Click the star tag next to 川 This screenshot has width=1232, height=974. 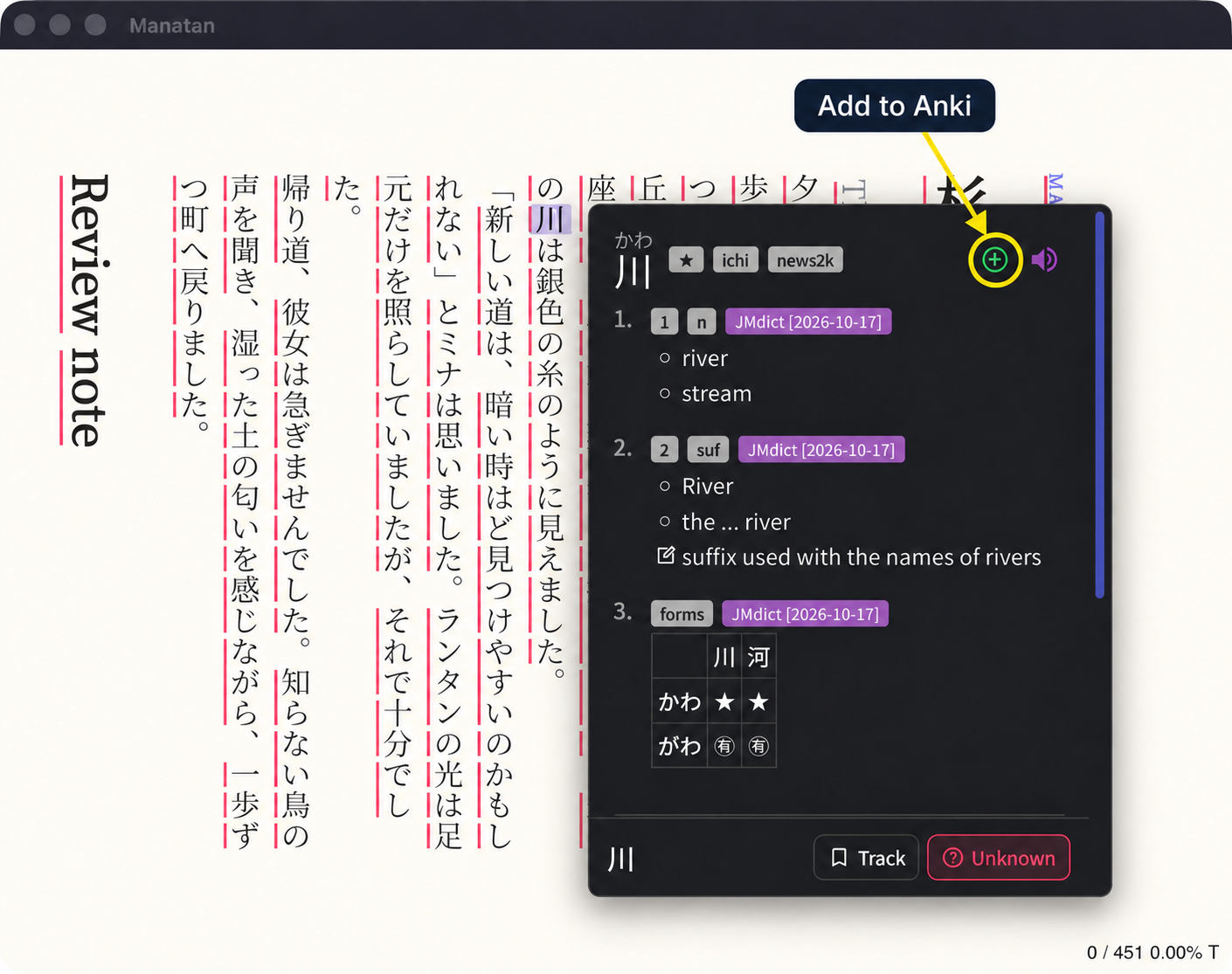coord(686,260)
